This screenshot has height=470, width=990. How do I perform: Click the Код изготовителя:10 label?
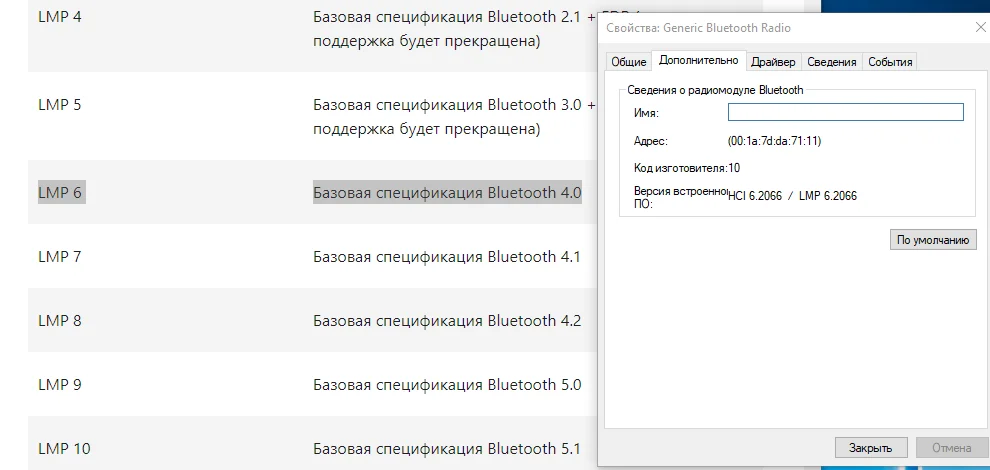[x=686, y=168]
